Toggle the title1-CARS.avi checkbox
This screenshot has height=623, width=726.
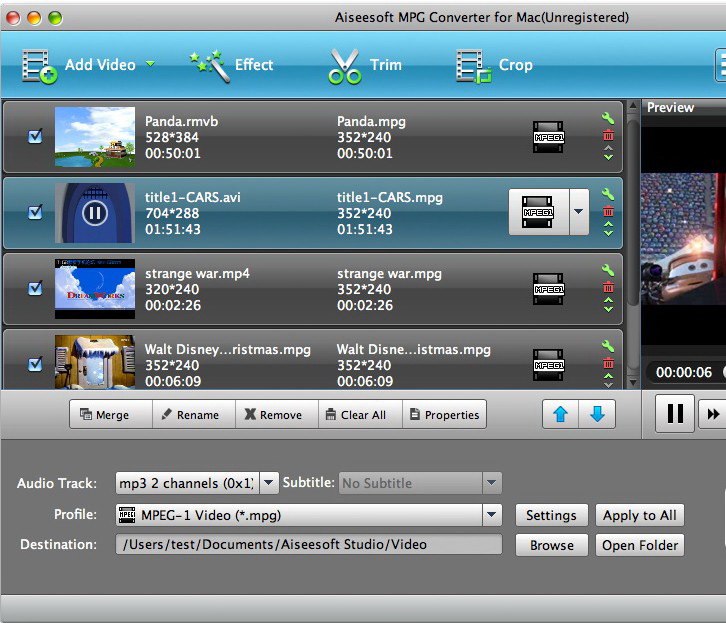(35, 212)
